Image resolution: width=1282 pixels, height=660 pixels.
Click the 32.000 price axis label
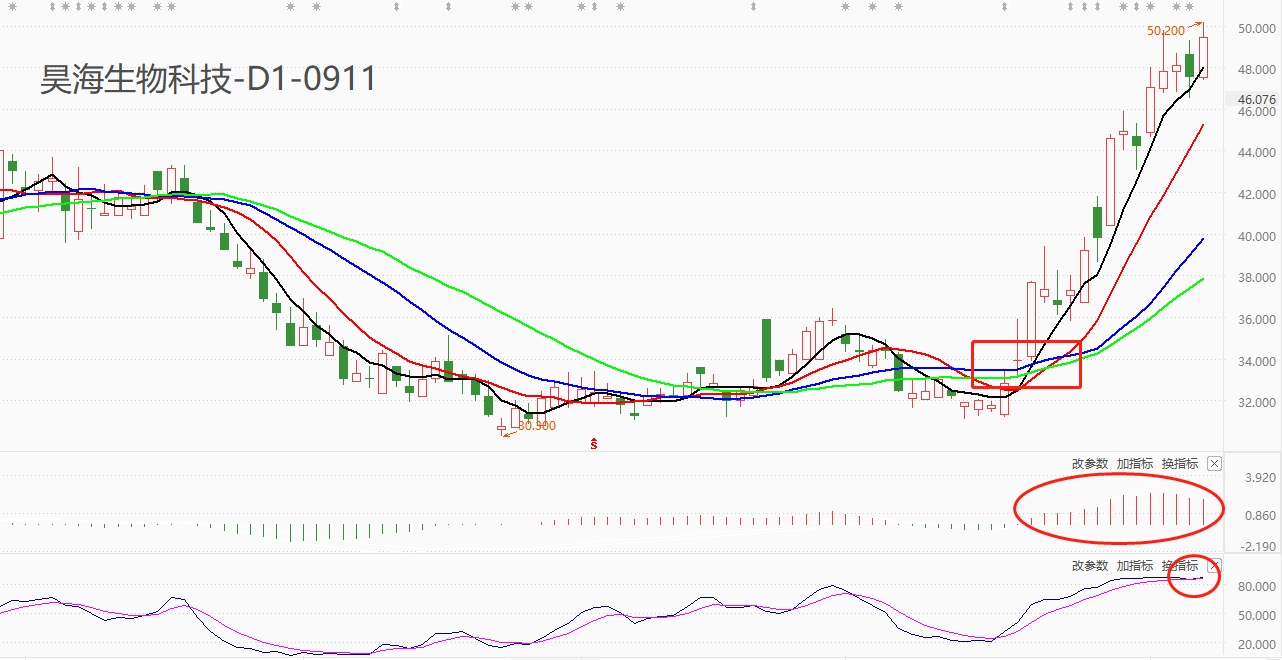tap(1257, 403)
